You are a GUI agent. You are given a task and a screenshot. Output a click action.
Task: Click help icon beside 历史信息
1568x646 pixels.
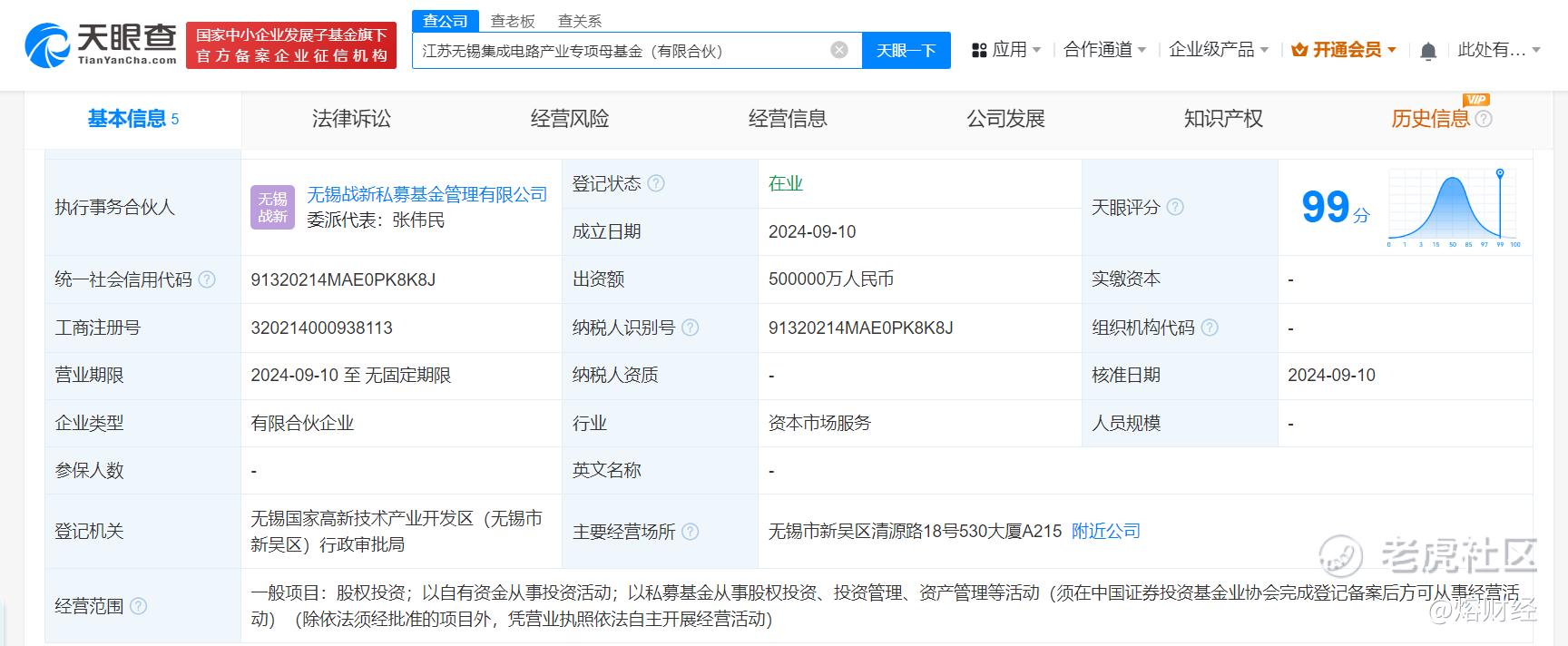click(x=1484, y=119)
